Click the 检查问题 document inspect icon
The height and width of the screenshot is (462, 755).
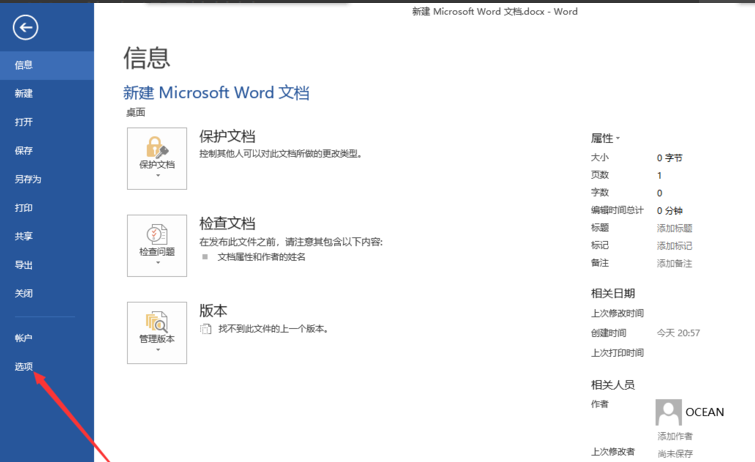point(157,246)
